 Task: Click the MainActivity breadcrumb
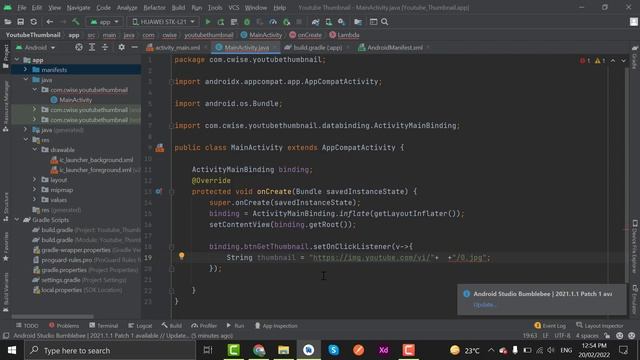coord(261,35)
